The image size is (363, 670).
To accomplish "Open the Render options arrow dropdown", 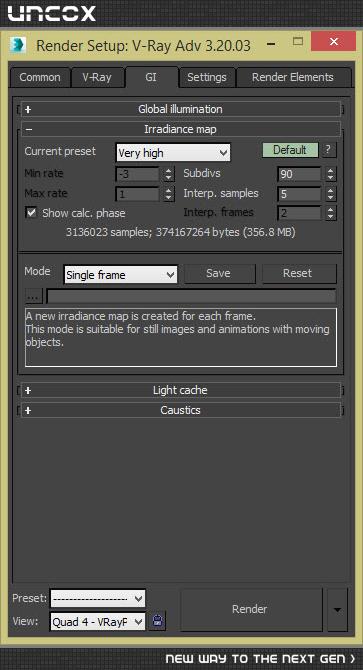I will tap(337, 610).
